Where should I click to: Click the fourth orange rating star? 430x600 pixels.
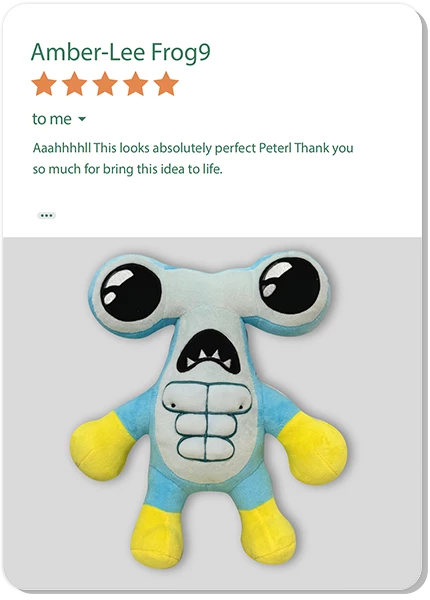pyautogui.click(x=135, y=84)
